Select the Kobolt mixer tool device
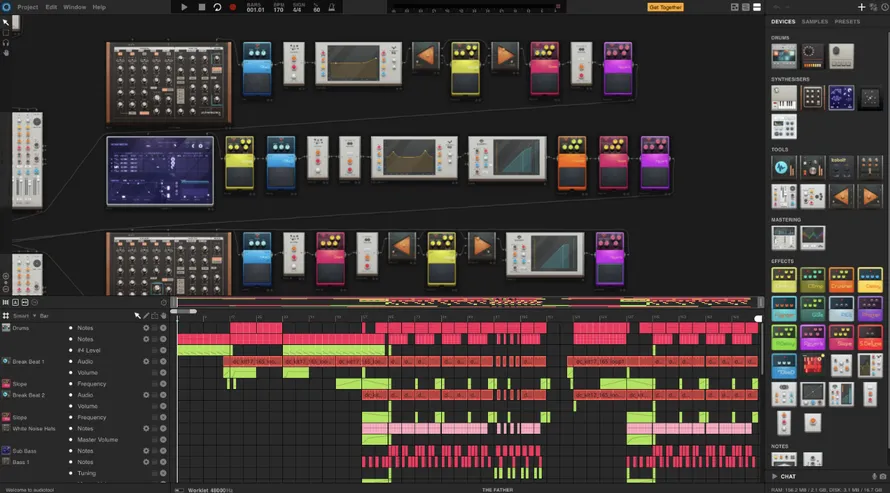Screen dimensions: 890x493 [x=841, y=168]
